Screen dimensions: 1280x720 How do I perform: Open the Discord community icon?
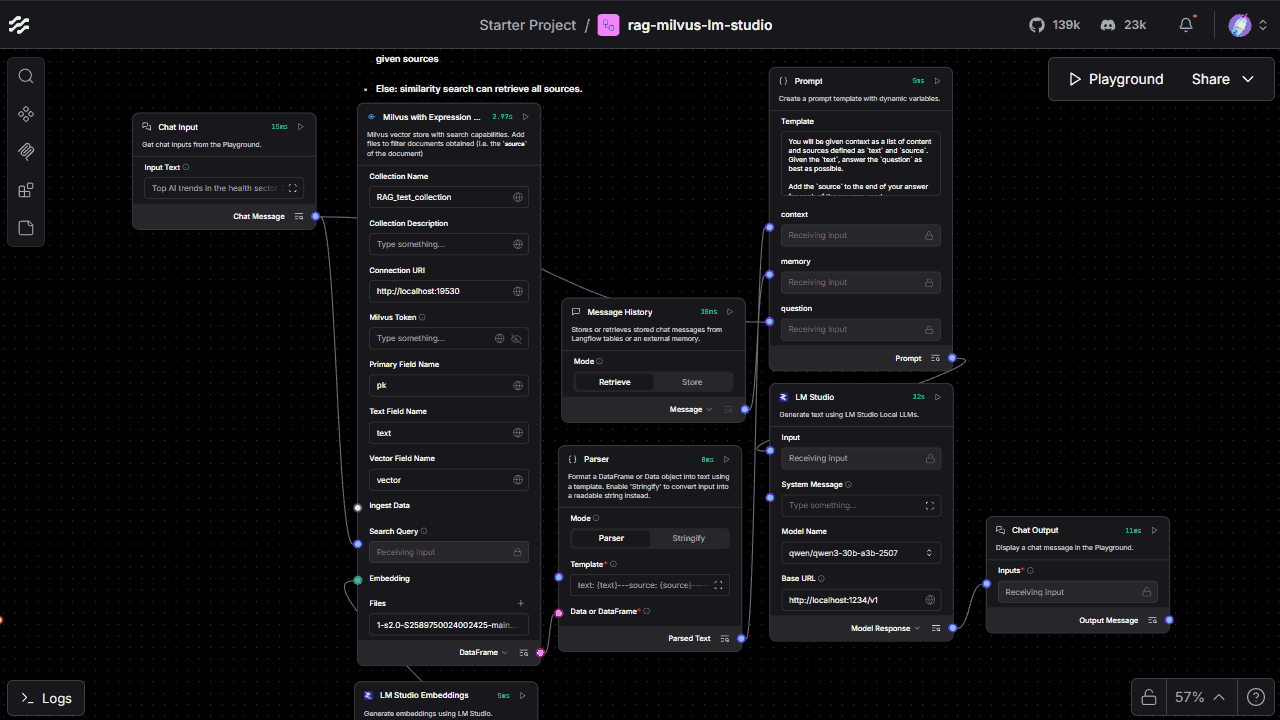coord(1108,25)
